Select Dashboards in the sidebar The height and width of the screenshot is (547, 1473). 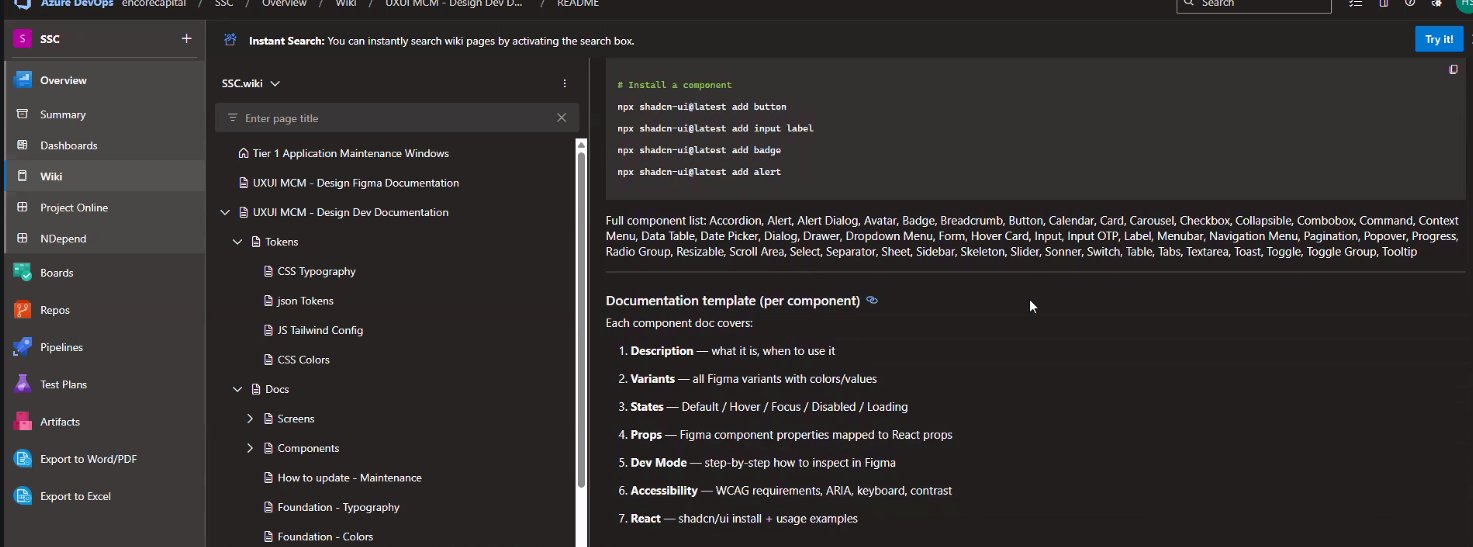(x=102, y=145)
